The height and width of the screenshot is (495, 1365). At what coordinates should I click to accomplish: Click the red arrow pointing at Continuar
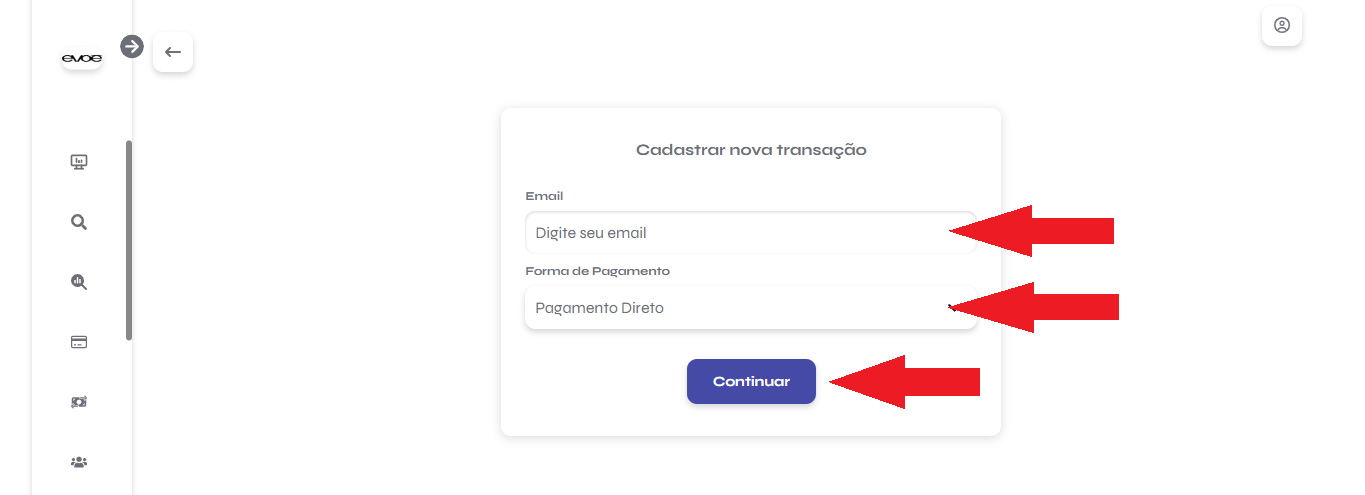point(905,382)
